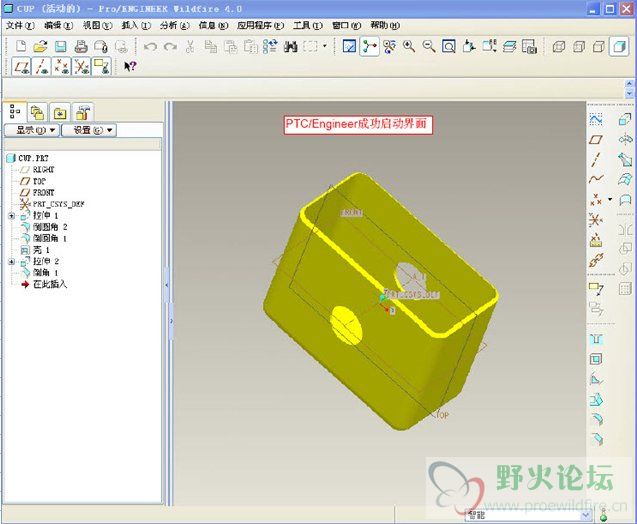The image size is (637, 524).
Task: Open the view manager icon
Action: (x=529, y=46)
